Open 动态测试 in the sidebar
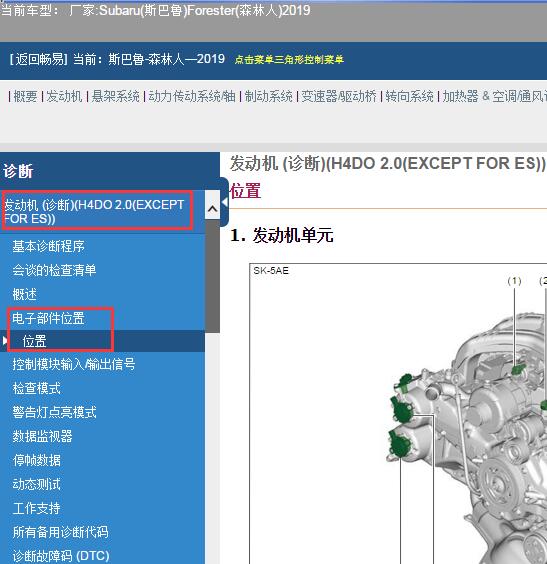 click(36, 484)
